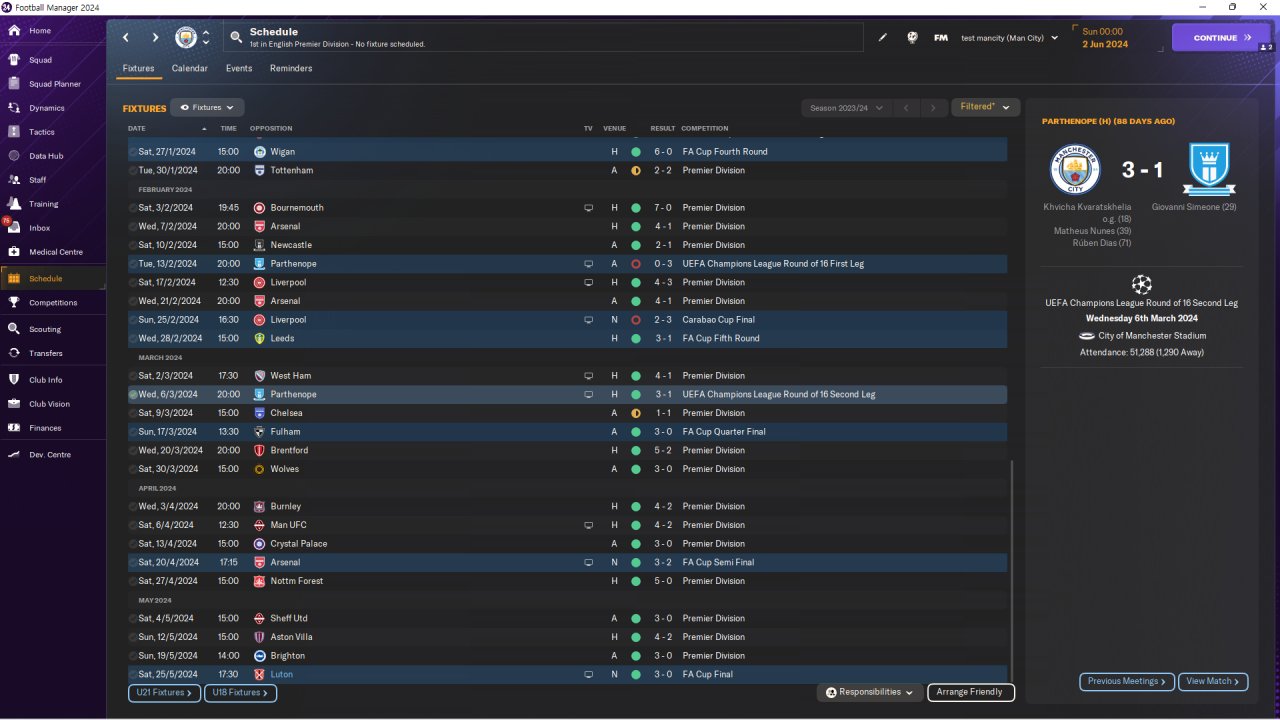The height and width of the screenshot is (720, 1280).
Task: Switch to the Reminders tab
Action: [x=291, y=69]
